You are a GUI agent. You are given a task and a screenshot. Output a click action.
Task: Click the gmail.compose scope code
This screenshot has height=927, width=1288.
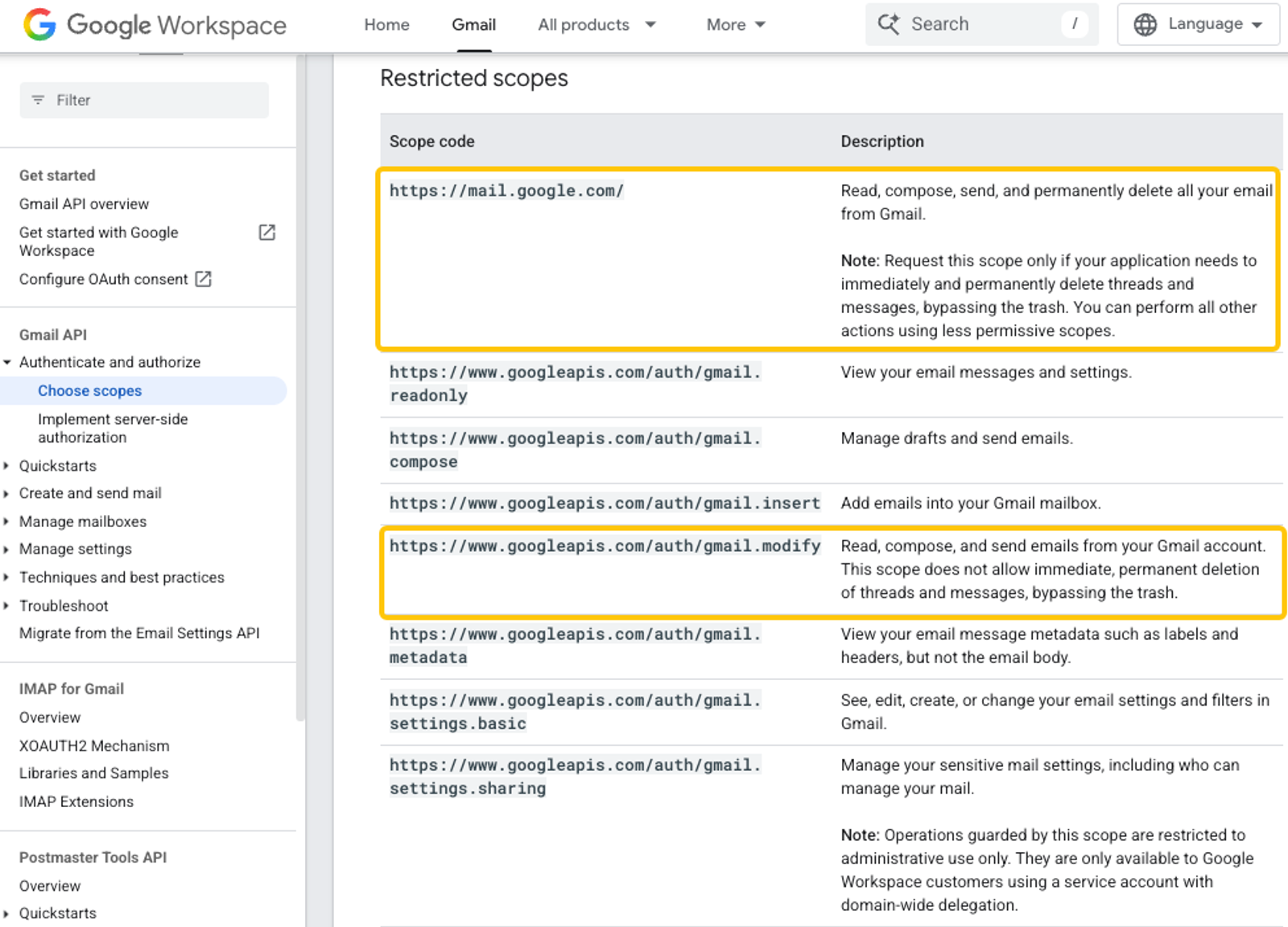click(x=575, y=450)
